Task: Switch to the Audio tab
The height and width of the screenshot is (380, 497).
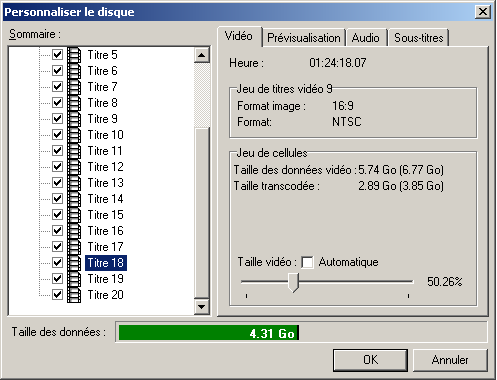Action: [x=366, y=38]
